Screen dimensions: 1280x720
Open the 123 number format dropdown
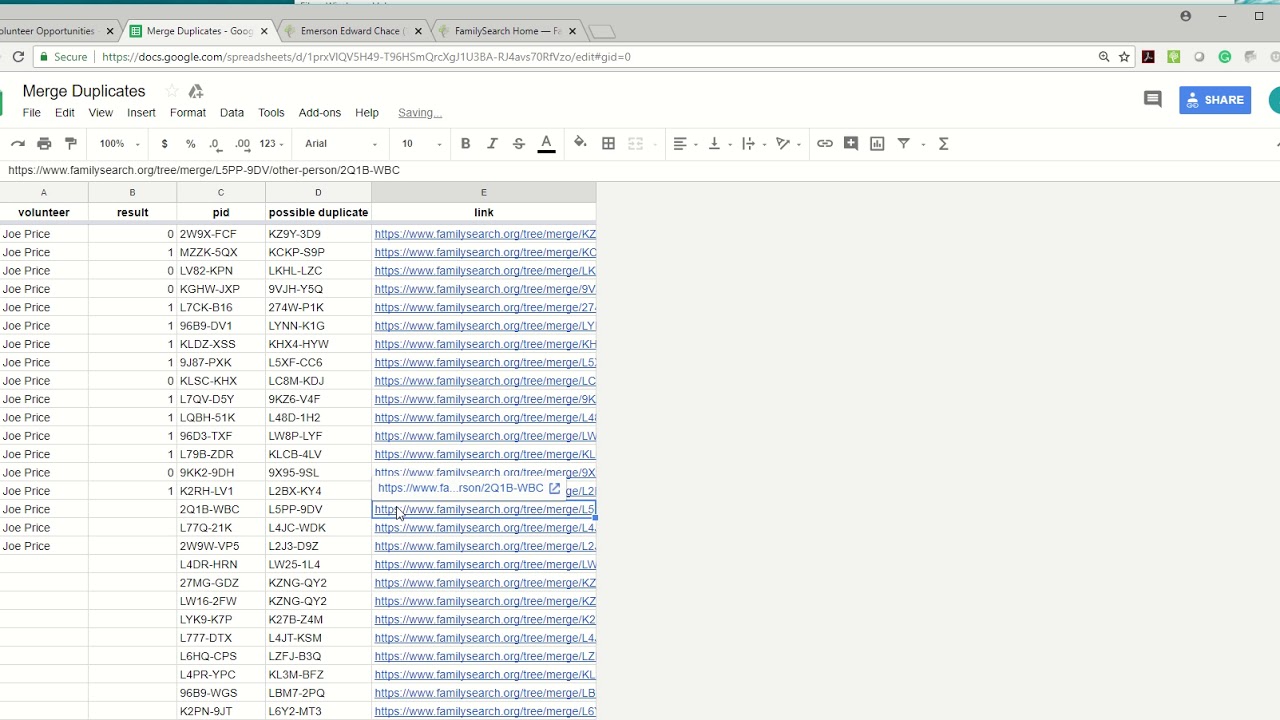271,144
